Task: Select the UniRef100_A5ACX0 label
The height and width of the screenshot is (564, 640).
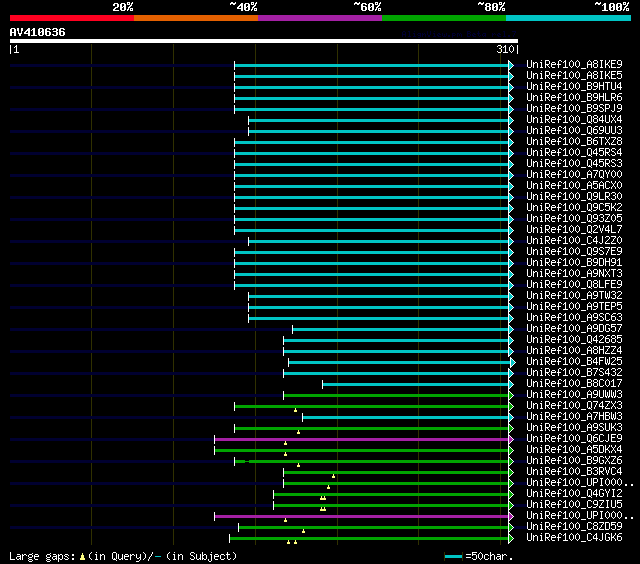Action: [574, 186]
